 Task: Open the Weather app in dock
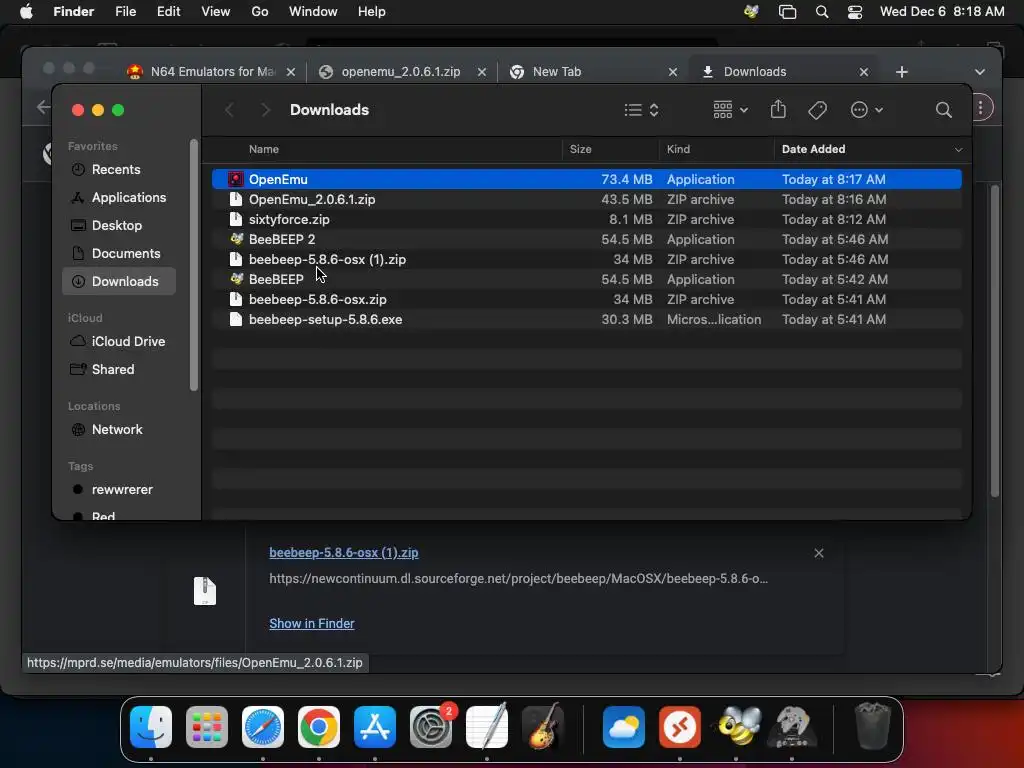(624, 727)
